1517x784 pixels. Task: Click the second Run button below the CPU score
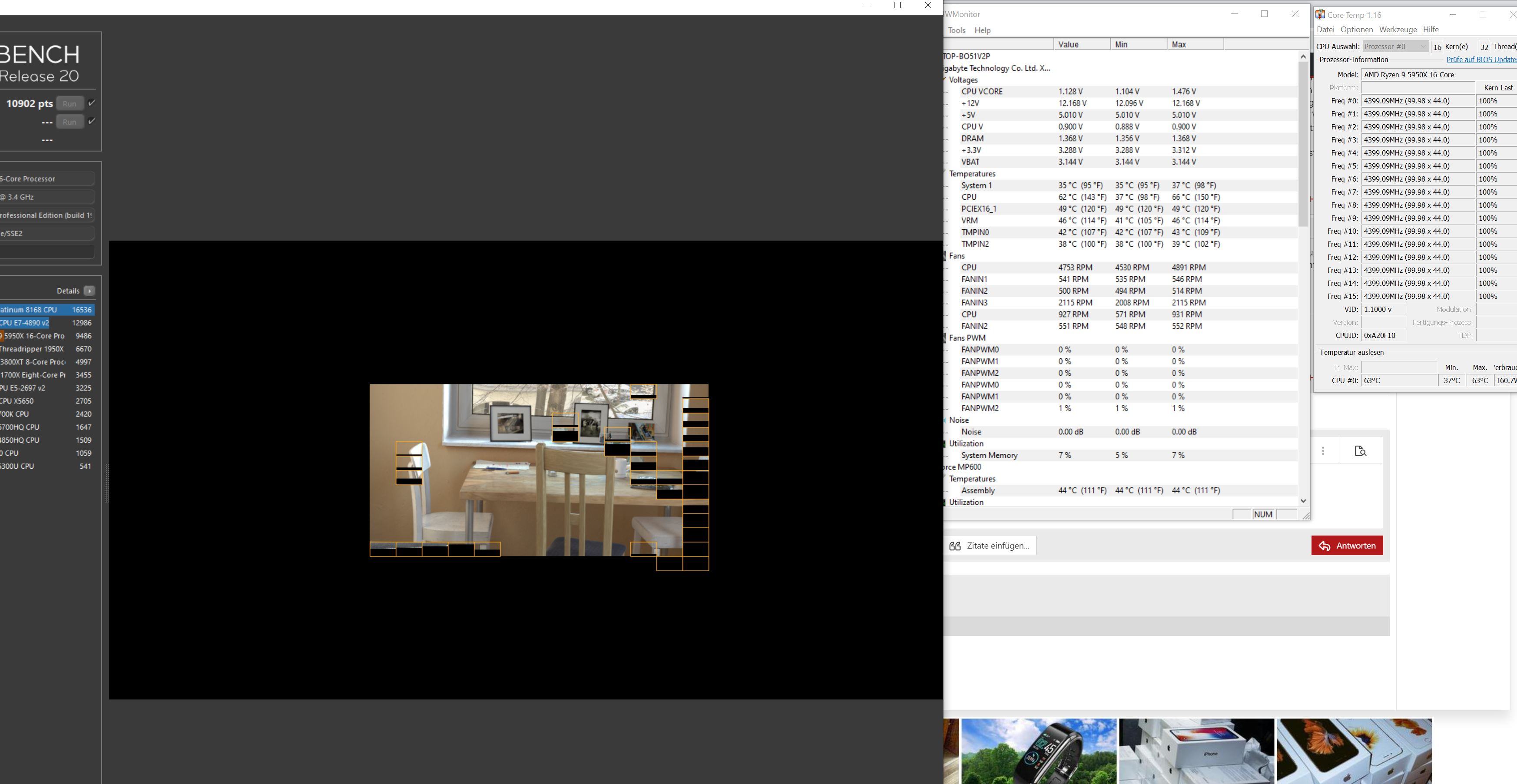click(70, 122)
